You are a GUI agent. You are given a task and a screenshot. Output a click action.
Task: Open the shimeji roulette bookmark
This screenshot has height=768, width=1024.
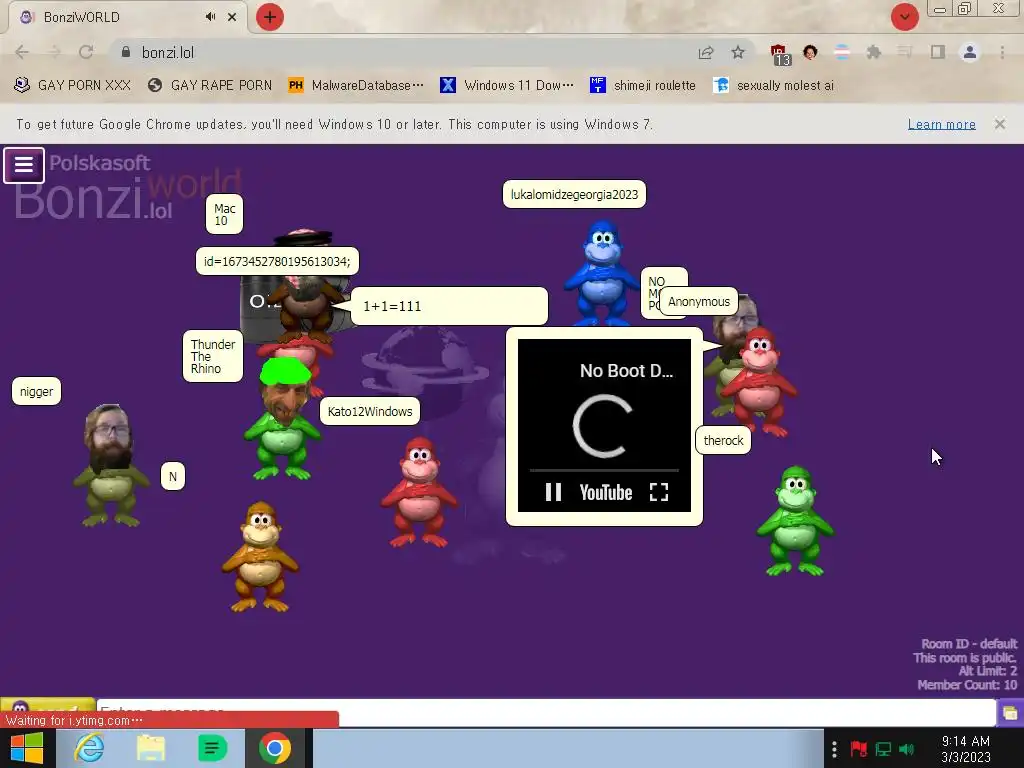[643, 86]
